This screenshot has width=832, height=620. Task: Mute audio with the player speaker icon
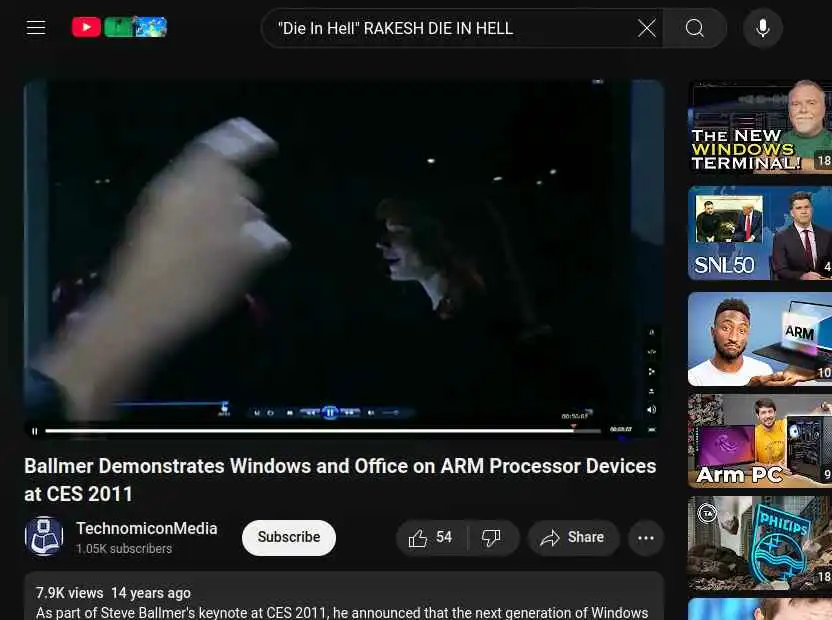pyautogui.click(x=652, y=409)
